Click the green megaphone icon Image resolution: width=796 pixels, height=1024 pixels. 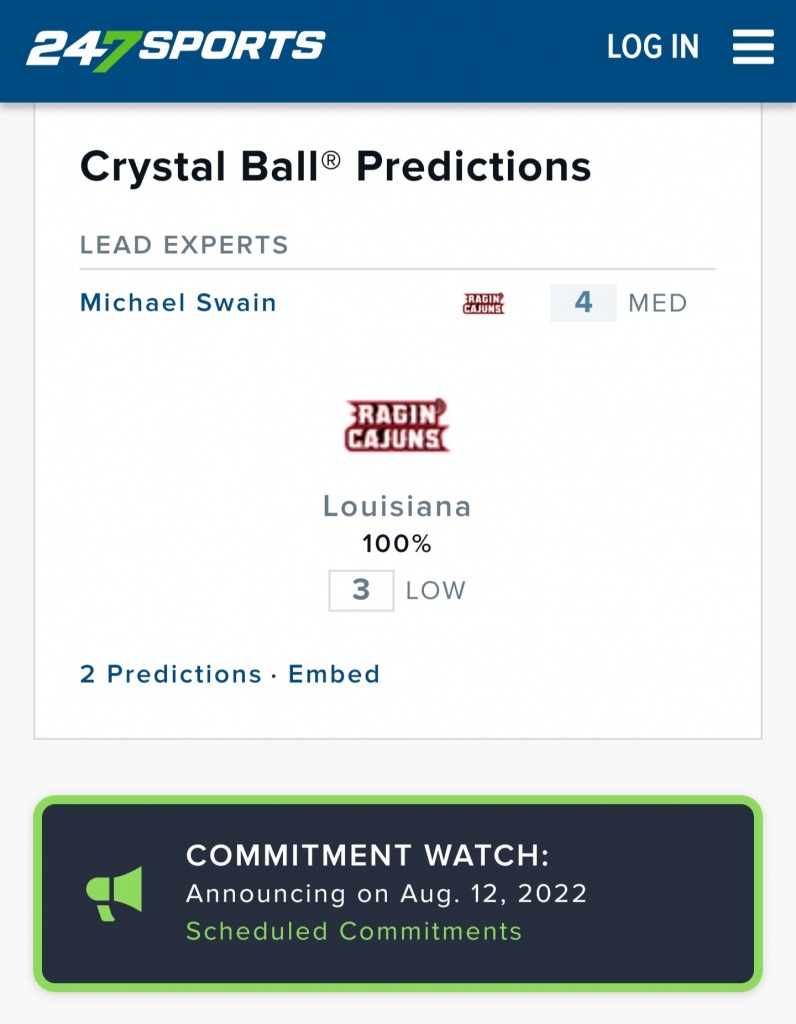114,893
